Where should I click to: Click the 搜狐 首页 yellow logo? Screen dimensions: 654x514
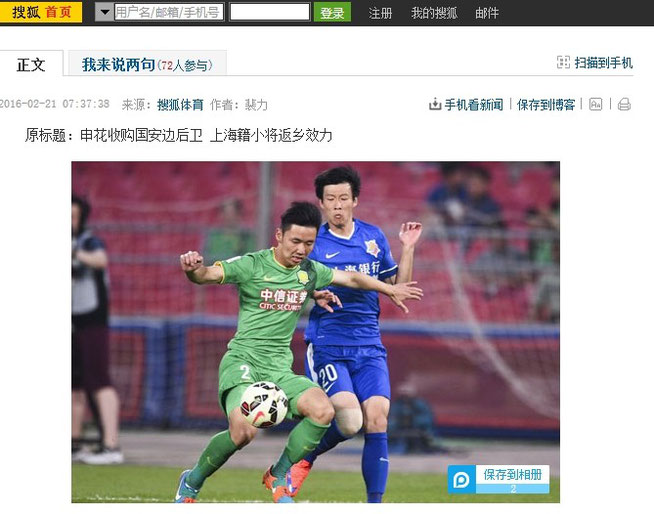(41, 12)
